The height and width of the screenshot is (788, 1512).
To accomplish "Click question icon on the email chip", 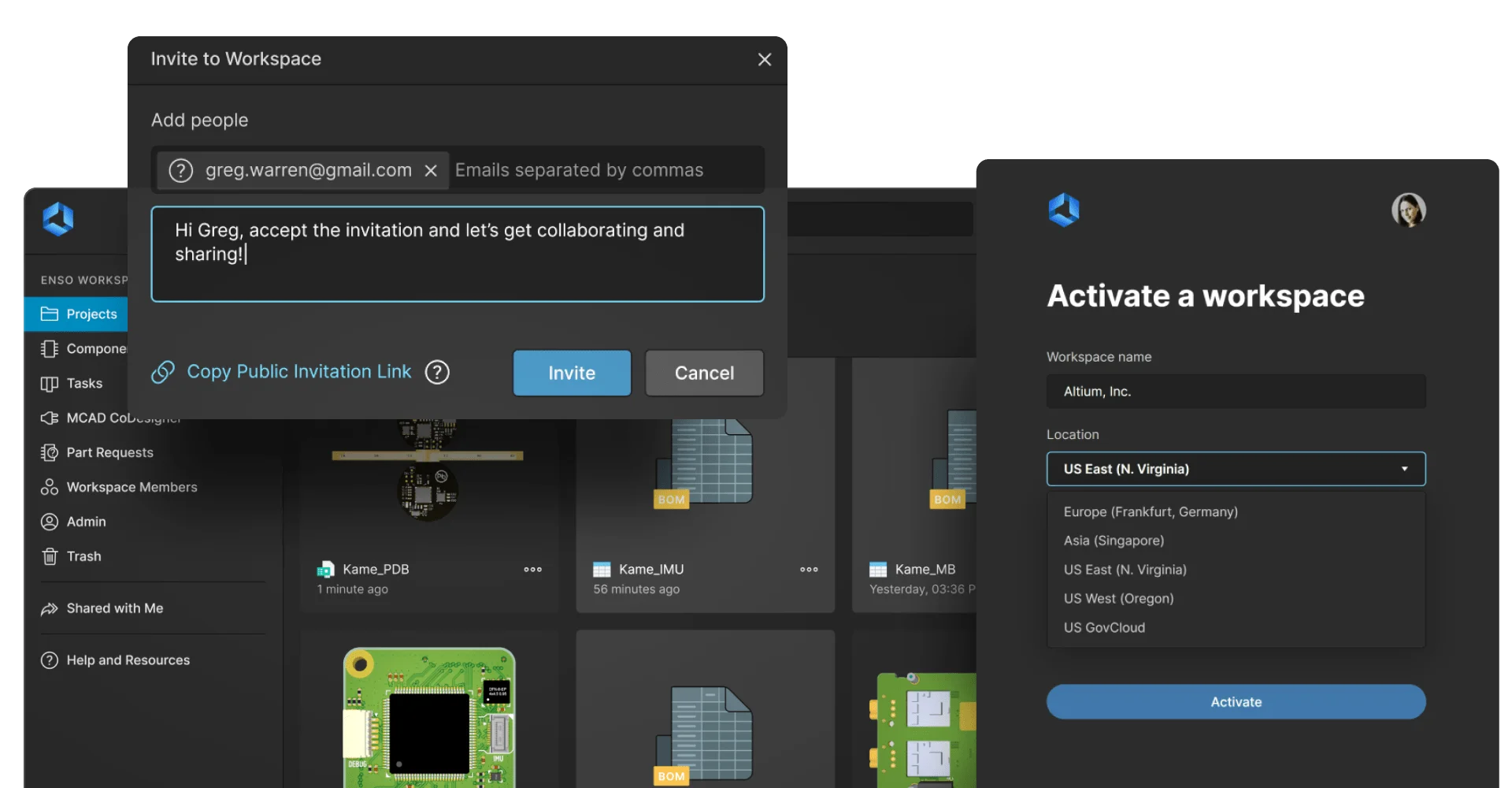I will tap(181, 170).
